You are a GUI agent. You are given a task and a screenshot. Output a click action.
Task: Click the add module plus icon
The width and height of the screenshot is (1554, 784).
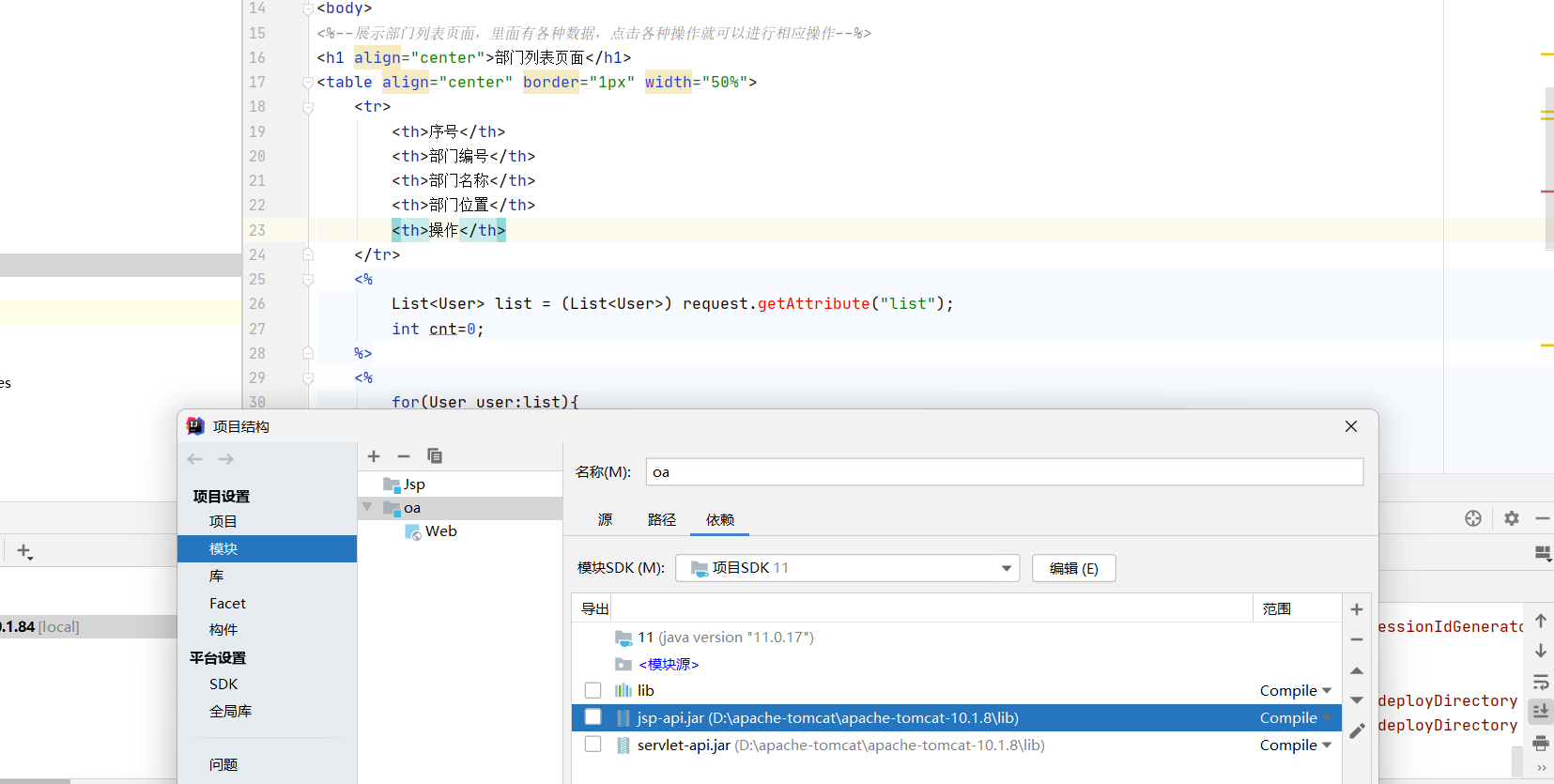(374, 456)
